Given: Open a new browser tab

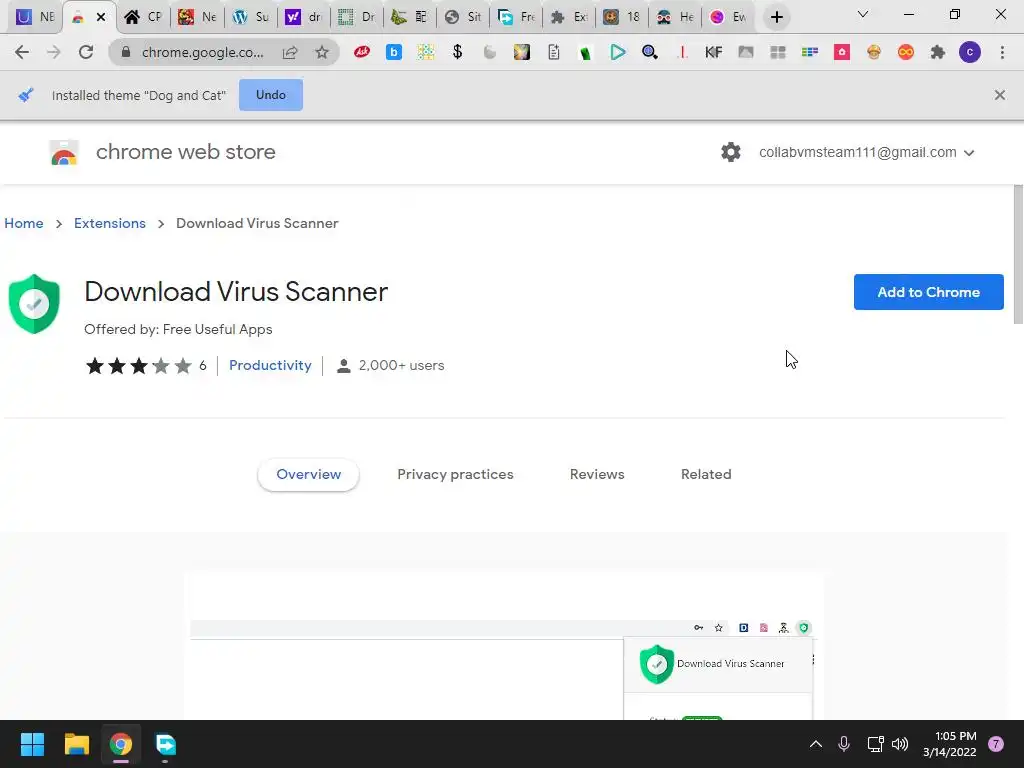Looking at the screenshot, I should click(776, 18).
